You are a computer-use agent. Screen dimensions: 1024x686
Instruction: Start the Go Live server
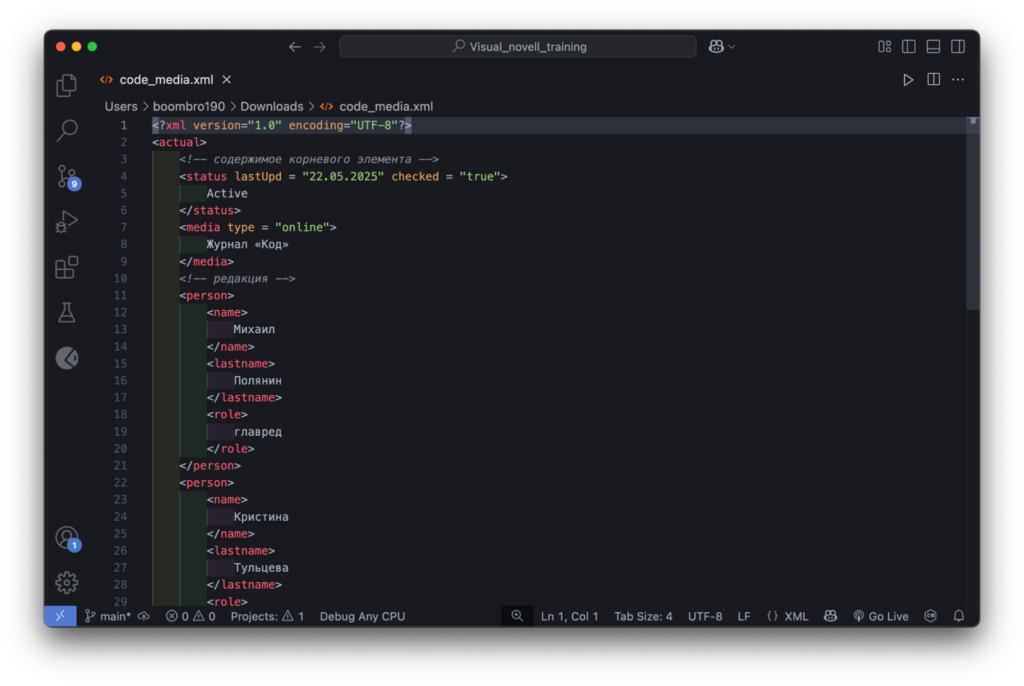(880, 616)
